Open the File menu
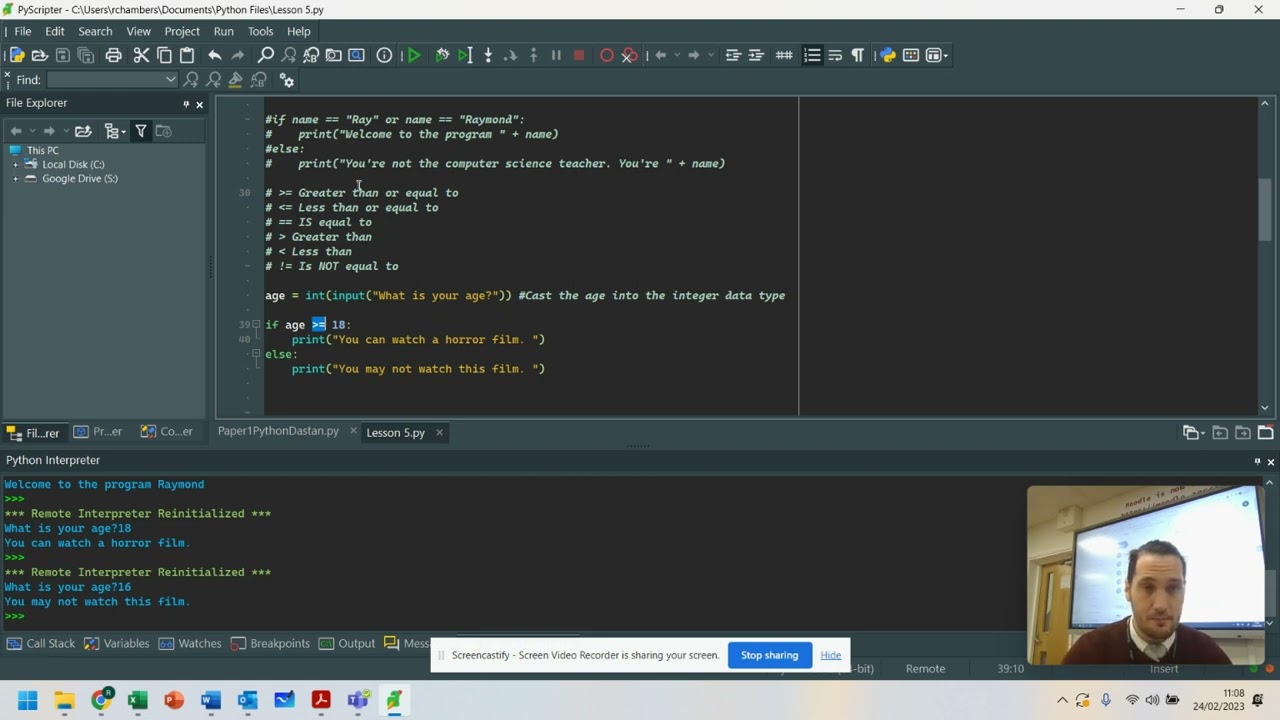This screenshot has height=720, width=1280. pyautogui.click(x=22, y=31)
